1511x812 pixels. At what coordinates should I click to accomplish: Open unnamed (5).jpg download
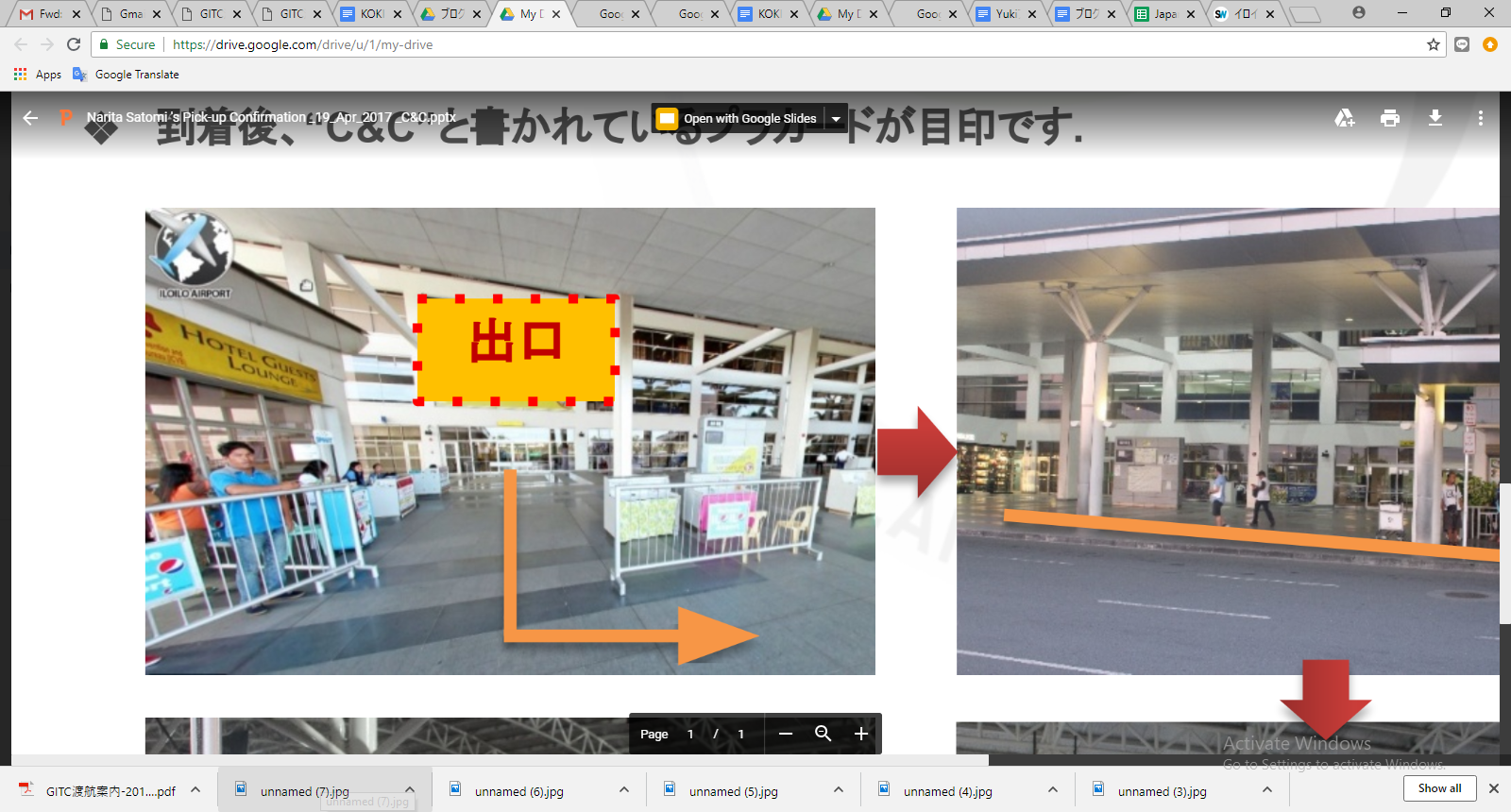click(x=734, y=791)
